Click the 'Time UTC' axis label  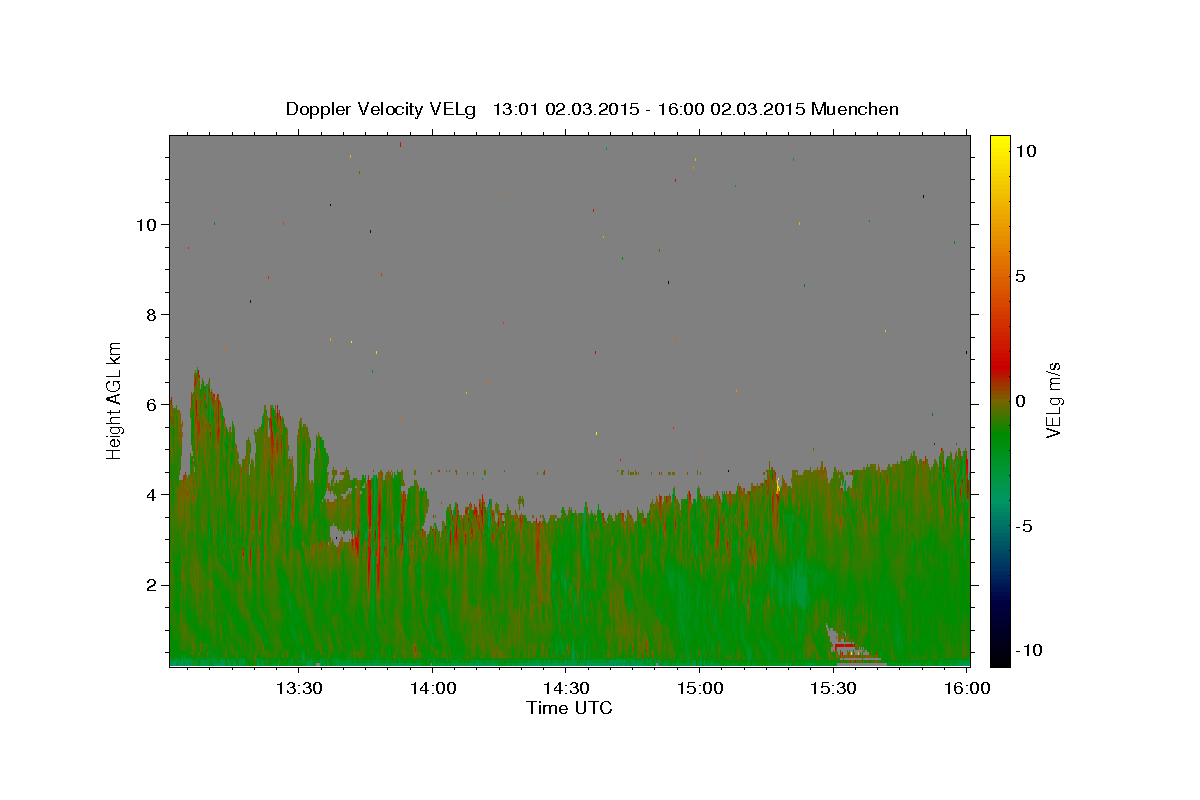tap(569, 708)
